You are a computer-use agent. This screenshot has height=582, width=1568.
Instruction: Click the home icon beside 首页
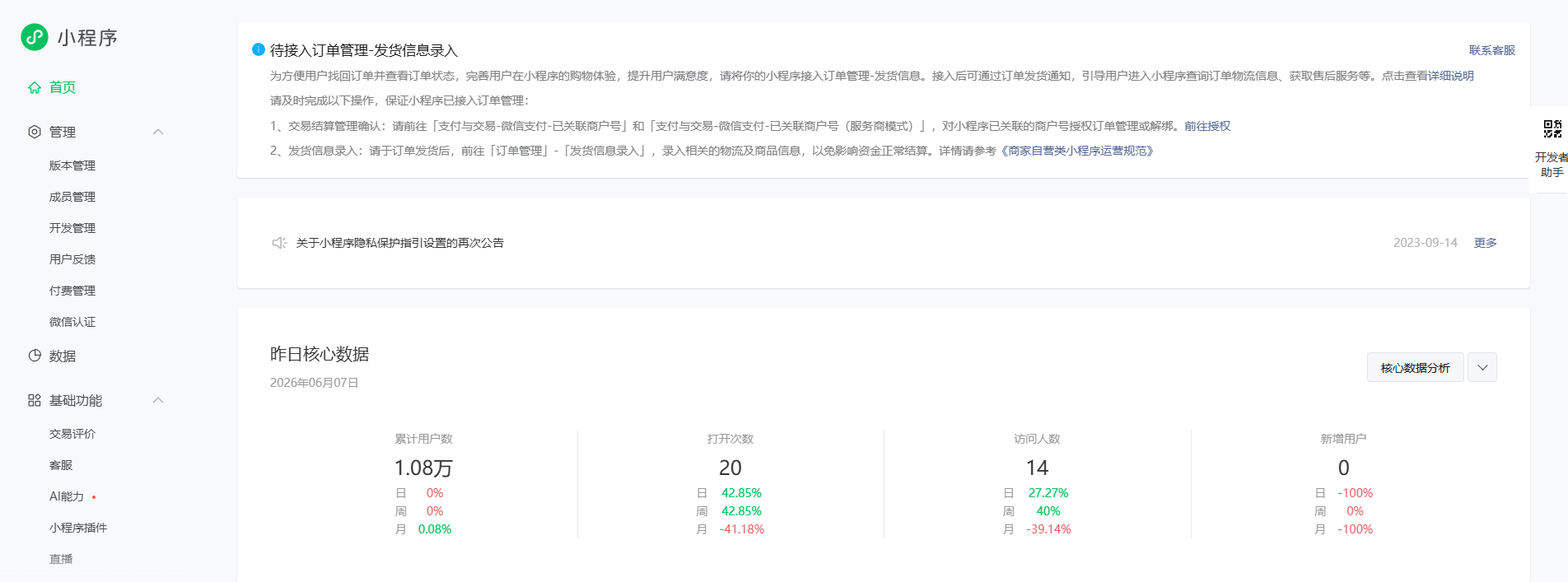tap(35, 87)
